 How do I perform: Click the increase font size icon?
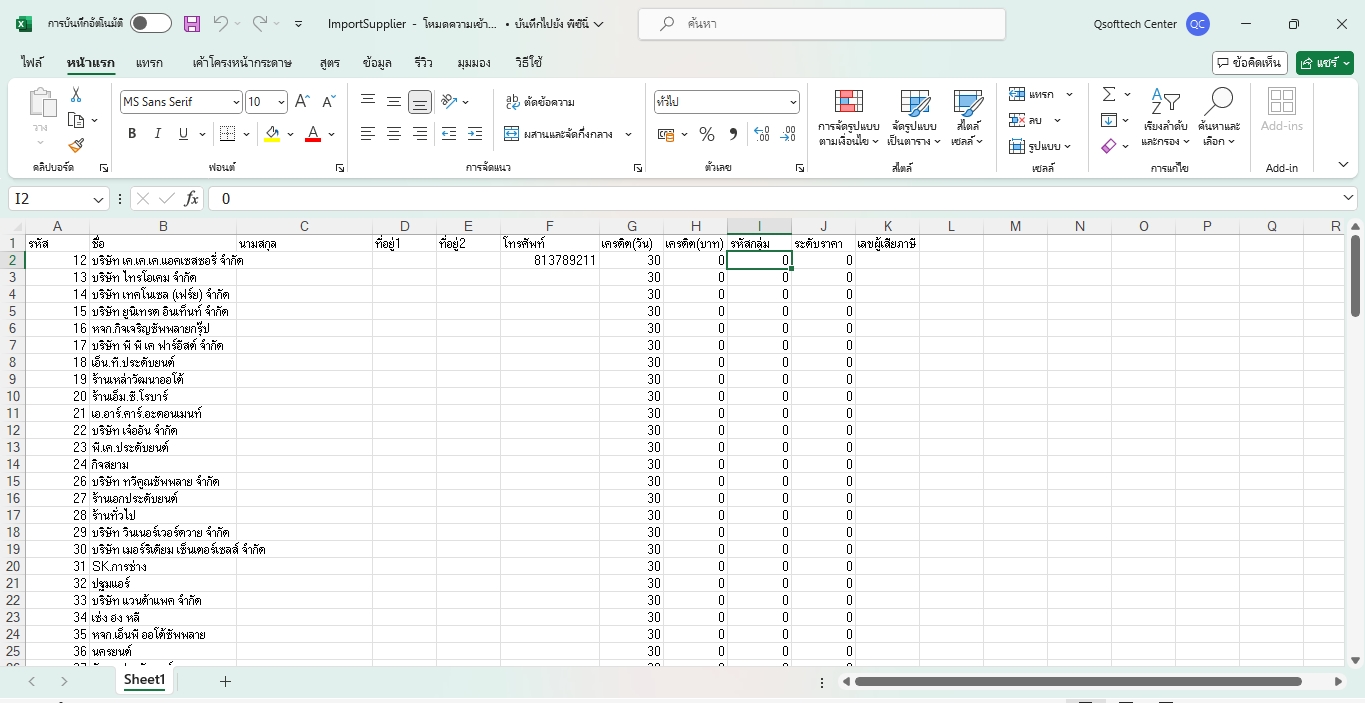coord(302,102)
